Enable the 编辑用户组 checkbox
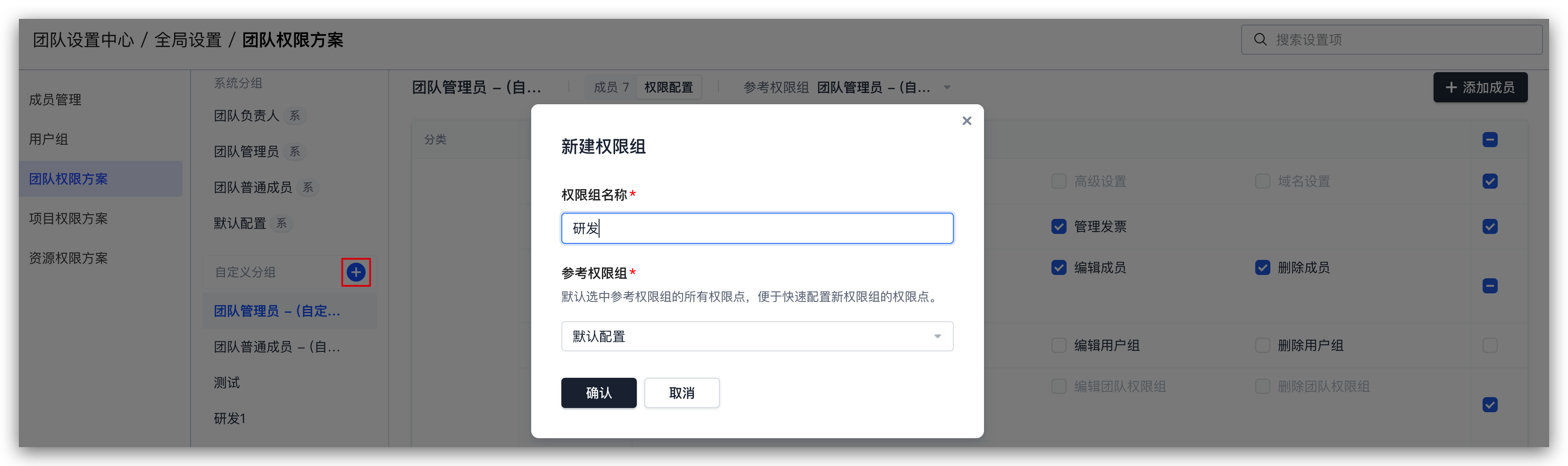The height and width of the screenshot is (466, 1568). pyautogui.click(x=1059, y=346)
